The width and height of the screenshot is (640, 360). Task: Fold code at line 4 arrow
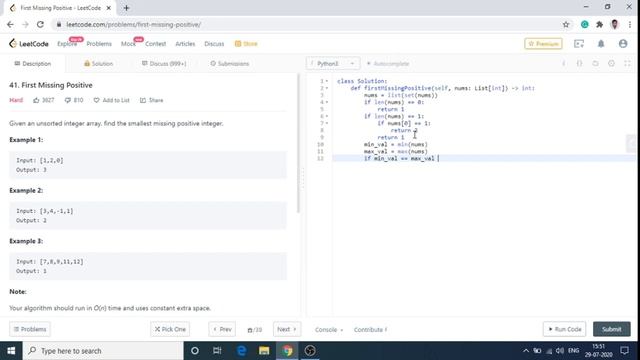point(327,102)
